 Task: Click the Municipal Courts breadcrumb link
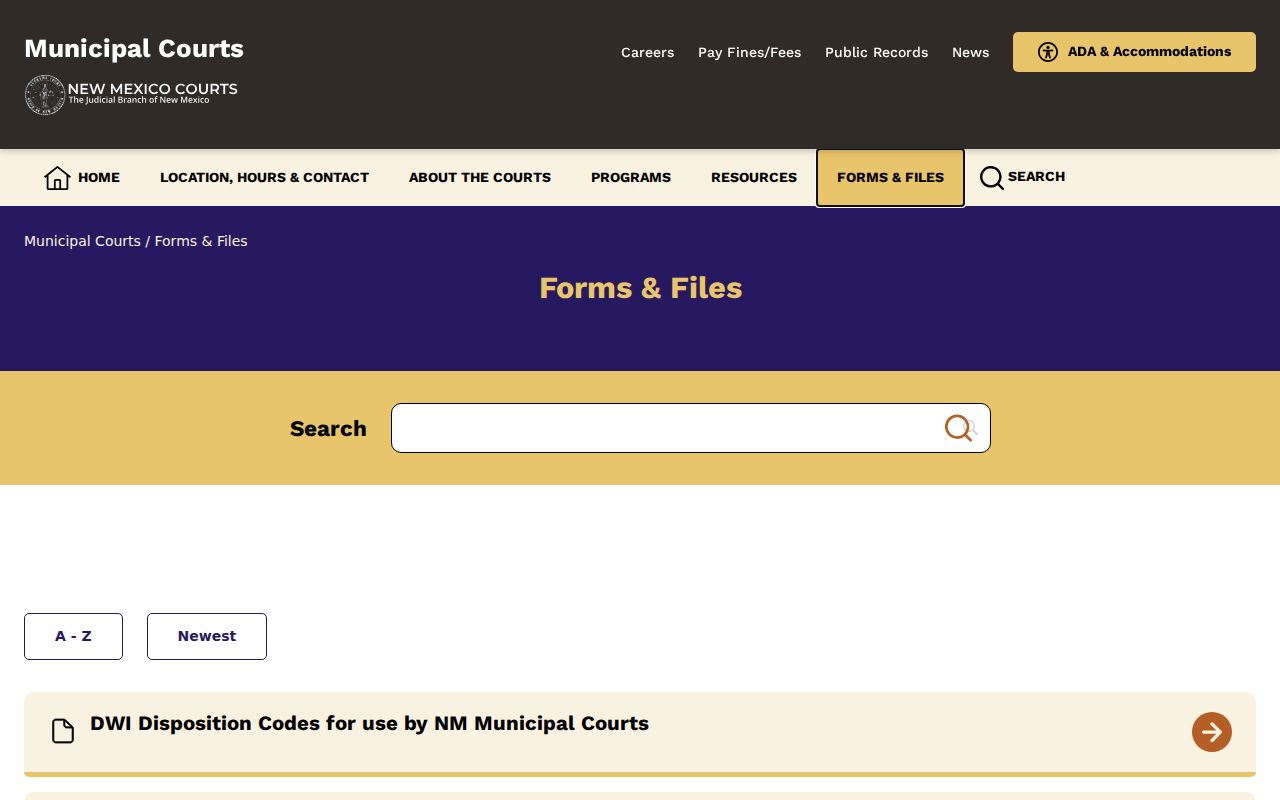[x=82, y=241]
